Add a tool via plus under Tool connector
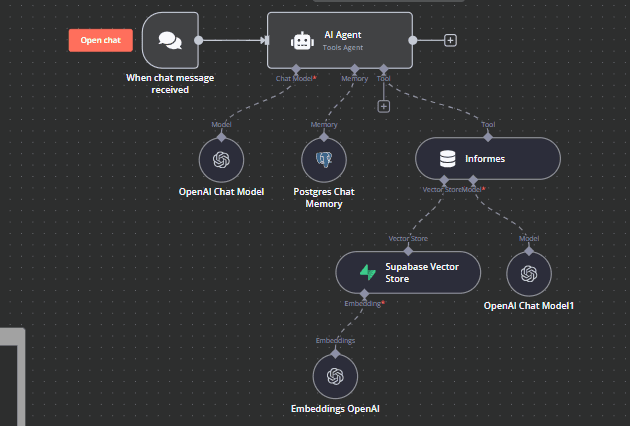 [x=384, y=106]
